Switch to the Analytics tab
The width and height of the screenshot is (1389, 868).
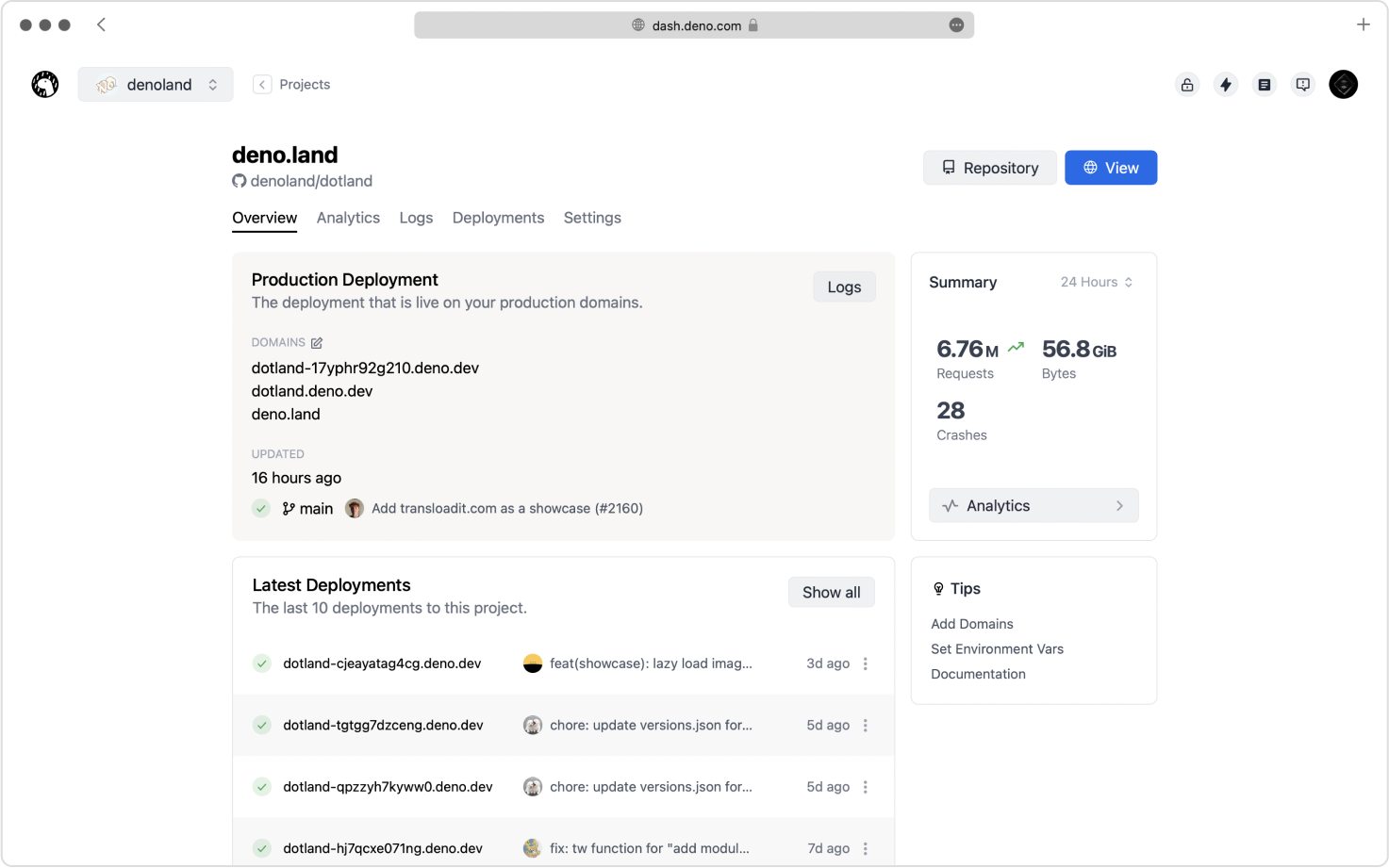pyautogui.click(x=348, y=218)
